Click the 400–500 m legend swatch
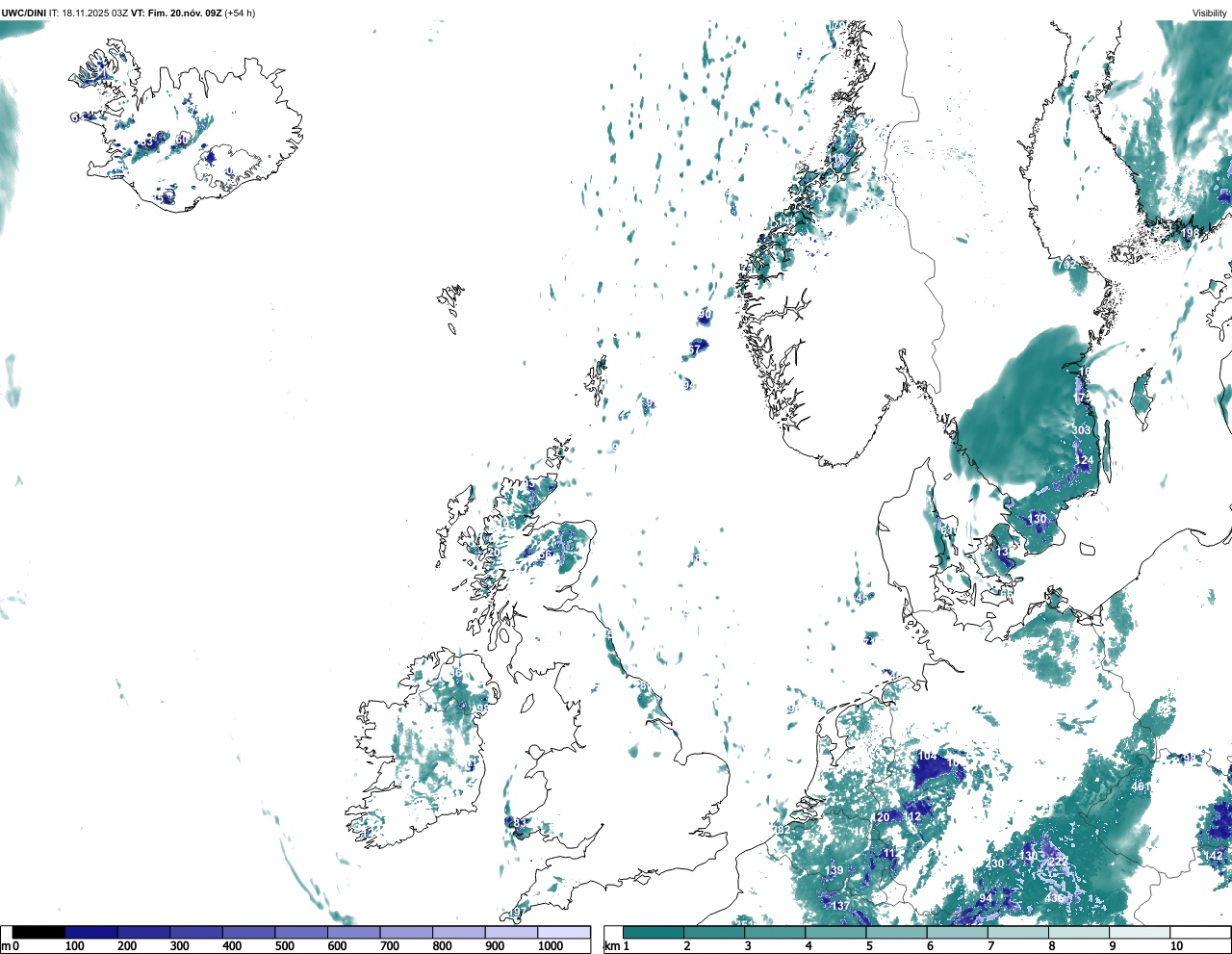Viewport: 1232px width, 954px height. (248, 932)
